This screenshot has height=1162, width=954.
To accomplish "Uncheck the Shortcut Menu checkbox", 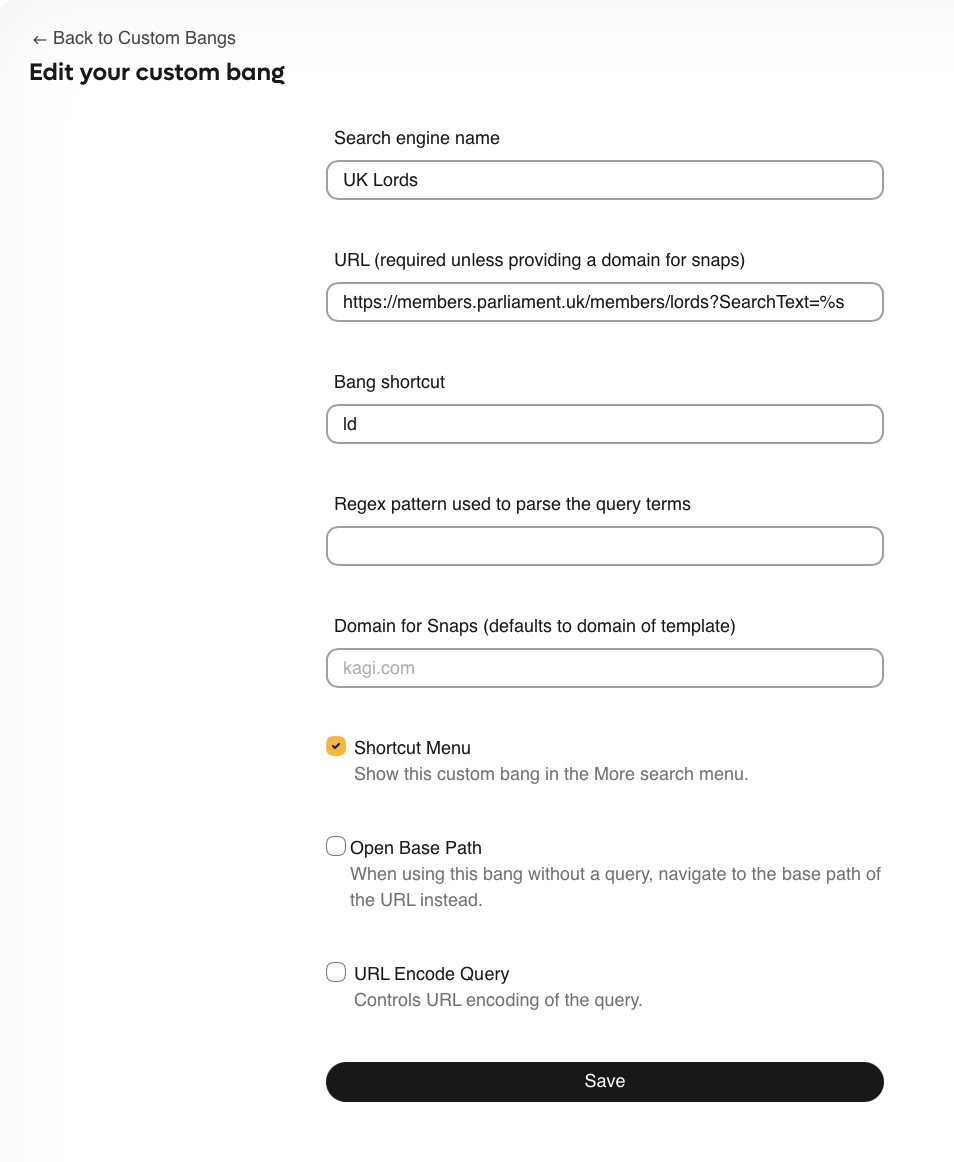I will [336, 746].
